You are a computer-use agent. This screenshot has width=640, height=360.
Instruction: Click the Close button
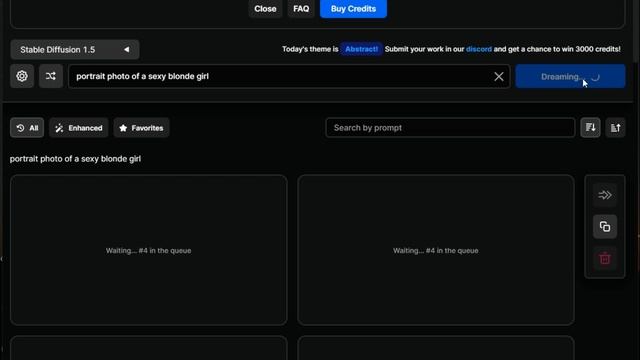[265, 9]
